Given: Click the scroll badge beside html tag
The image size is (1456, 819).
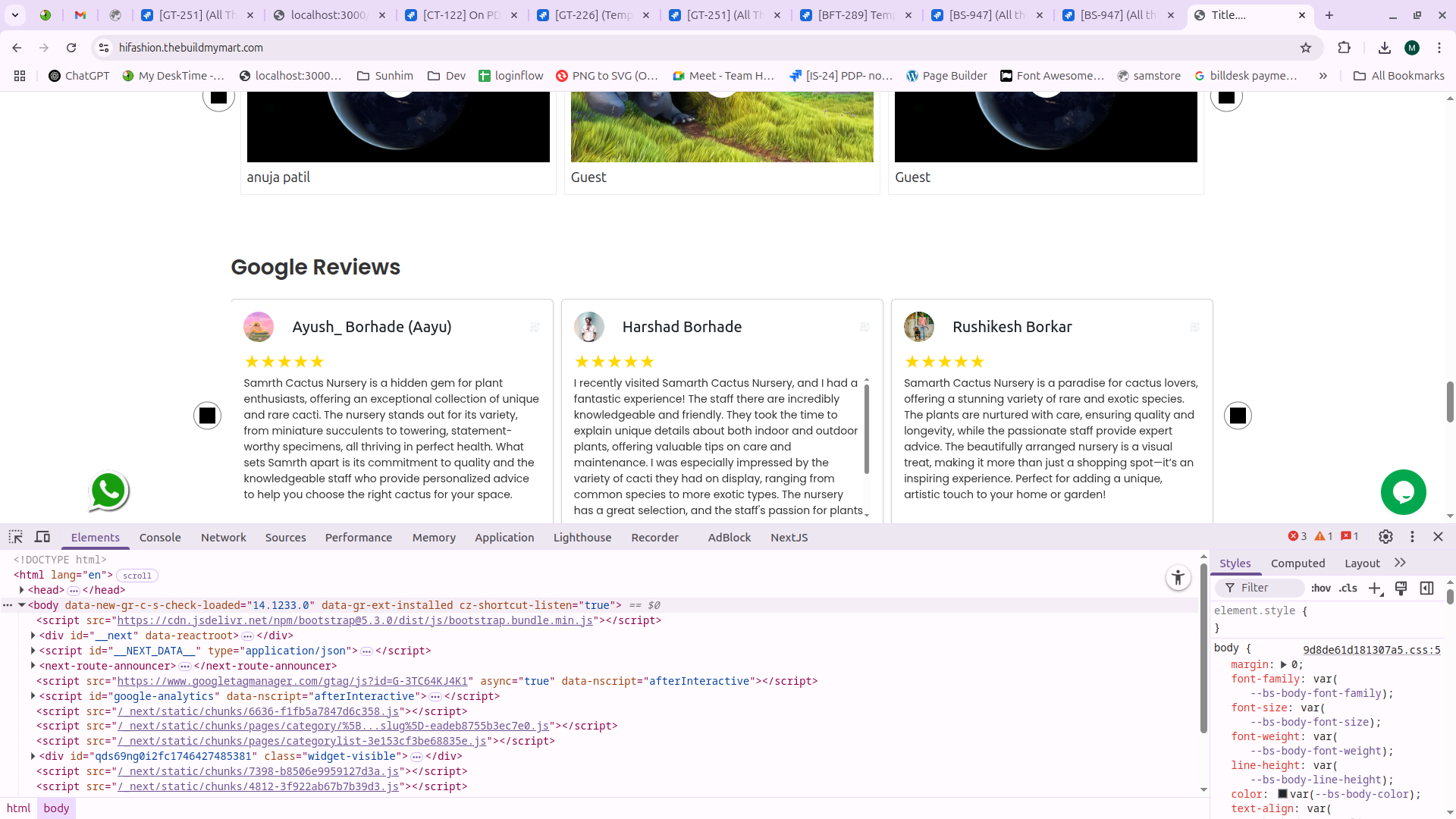Looking at the screenshot, I should point(137,576).
